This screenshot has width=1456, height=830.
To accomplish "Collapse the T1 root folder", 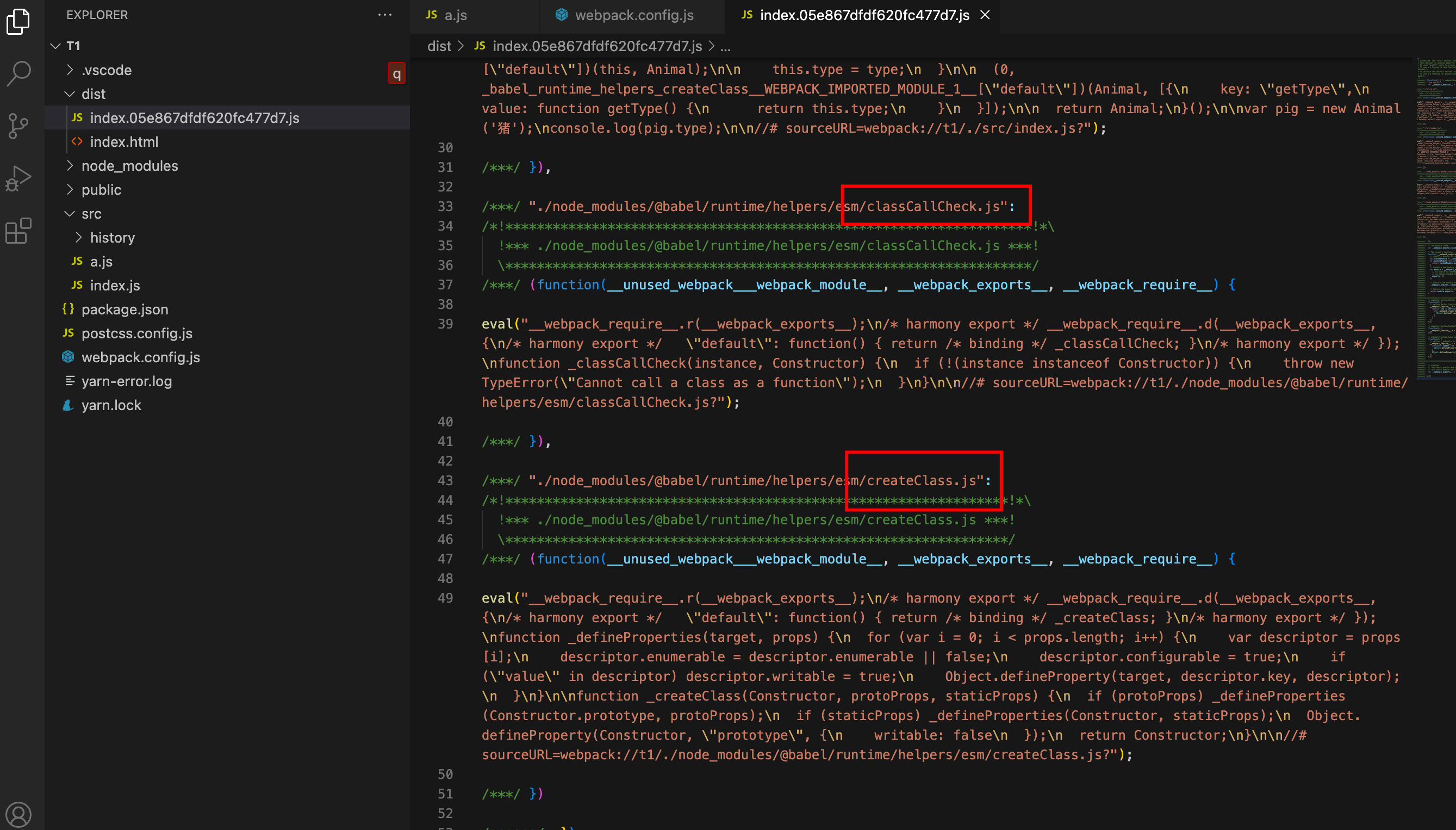I will (55, 46).
